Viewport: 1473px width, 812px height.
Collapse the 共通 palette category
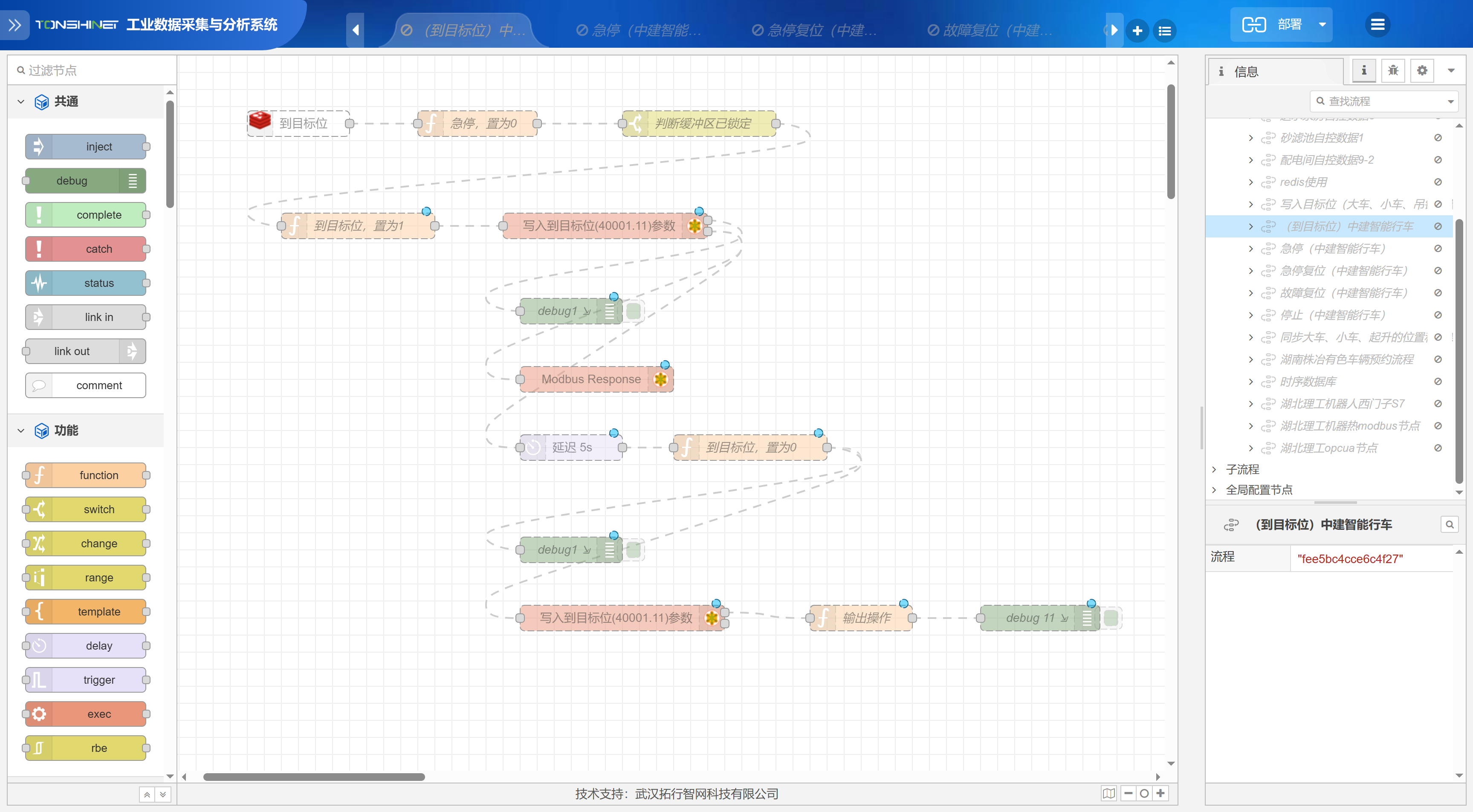pyautogui.click(x=21, y=102)
